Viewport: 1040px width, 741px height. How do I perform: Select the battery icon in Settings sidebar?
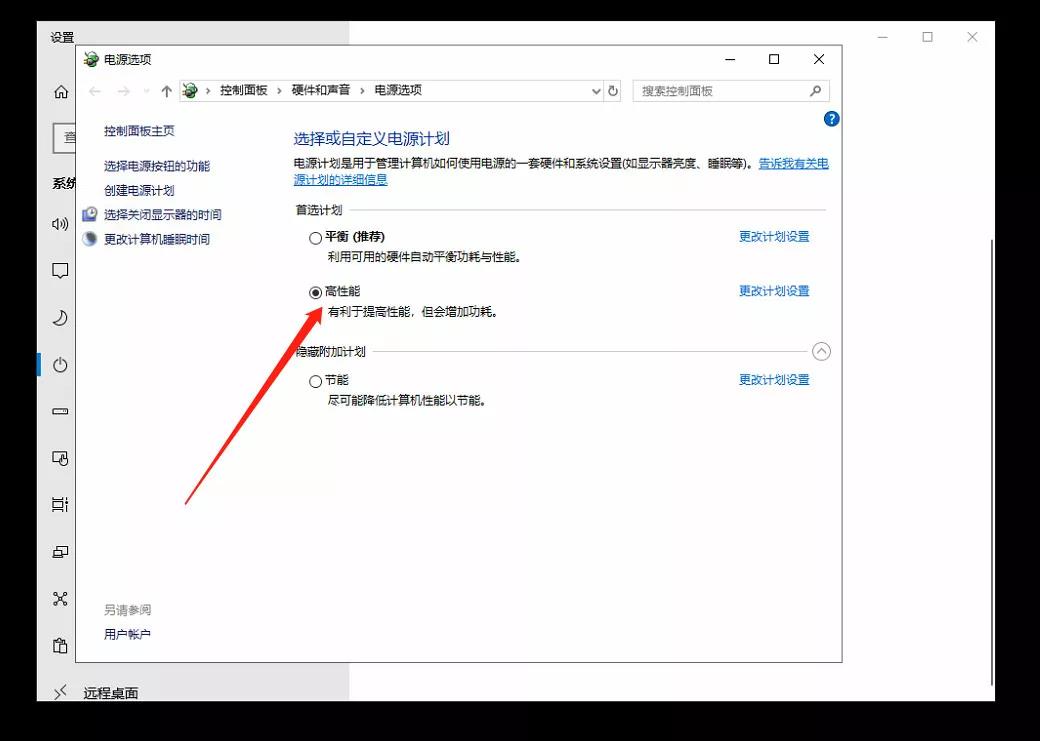[60, 412]
